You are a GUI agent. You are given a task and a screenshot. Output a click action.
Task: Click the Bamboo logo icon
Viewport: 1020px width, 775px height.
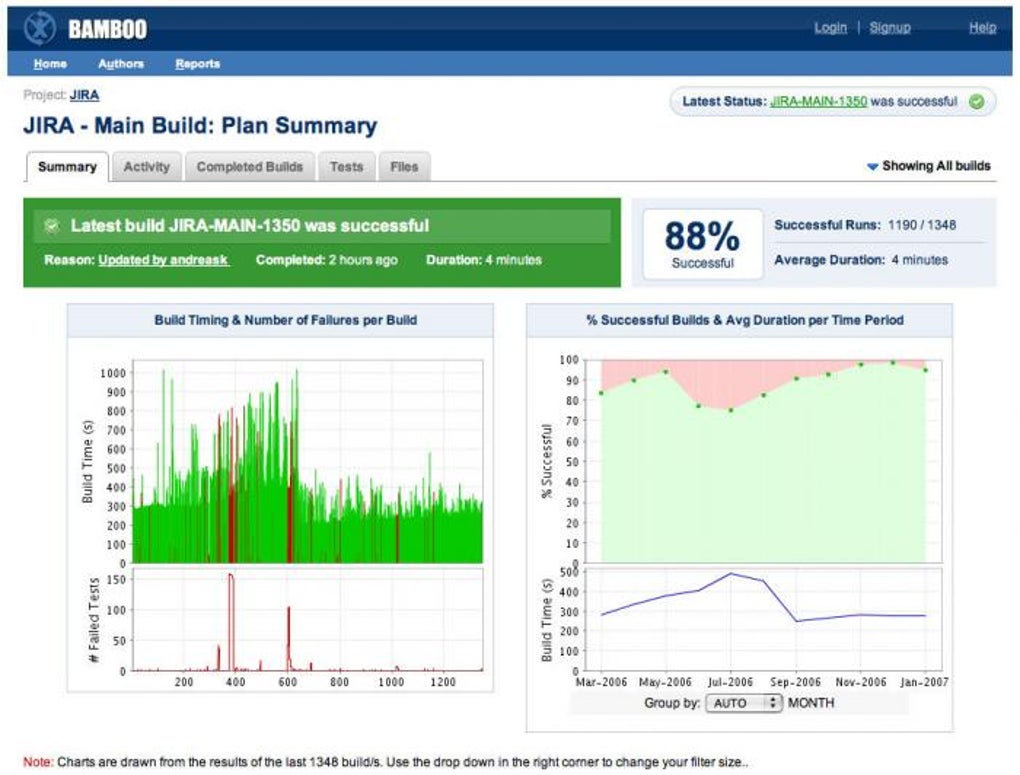40,29
